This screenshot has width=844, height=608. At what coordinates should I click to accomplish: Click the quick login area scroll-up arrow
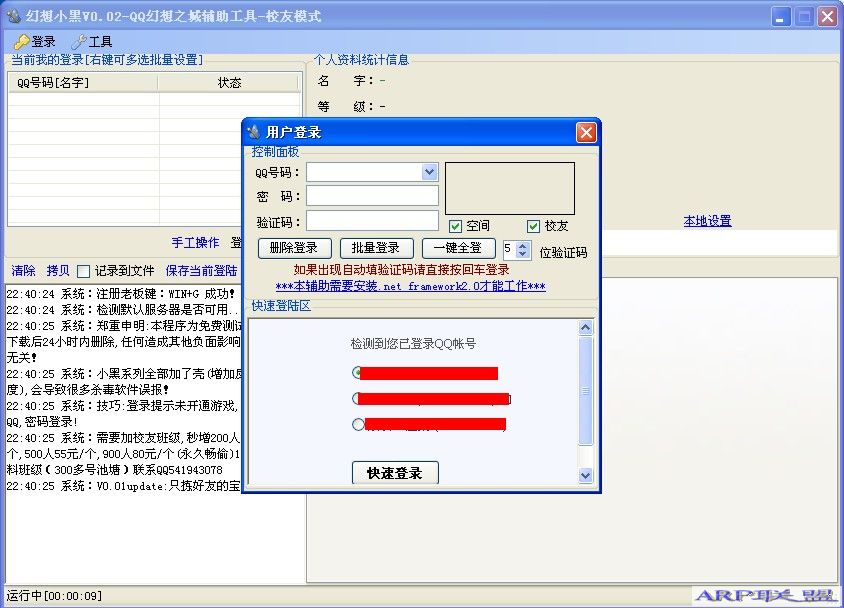586,328
